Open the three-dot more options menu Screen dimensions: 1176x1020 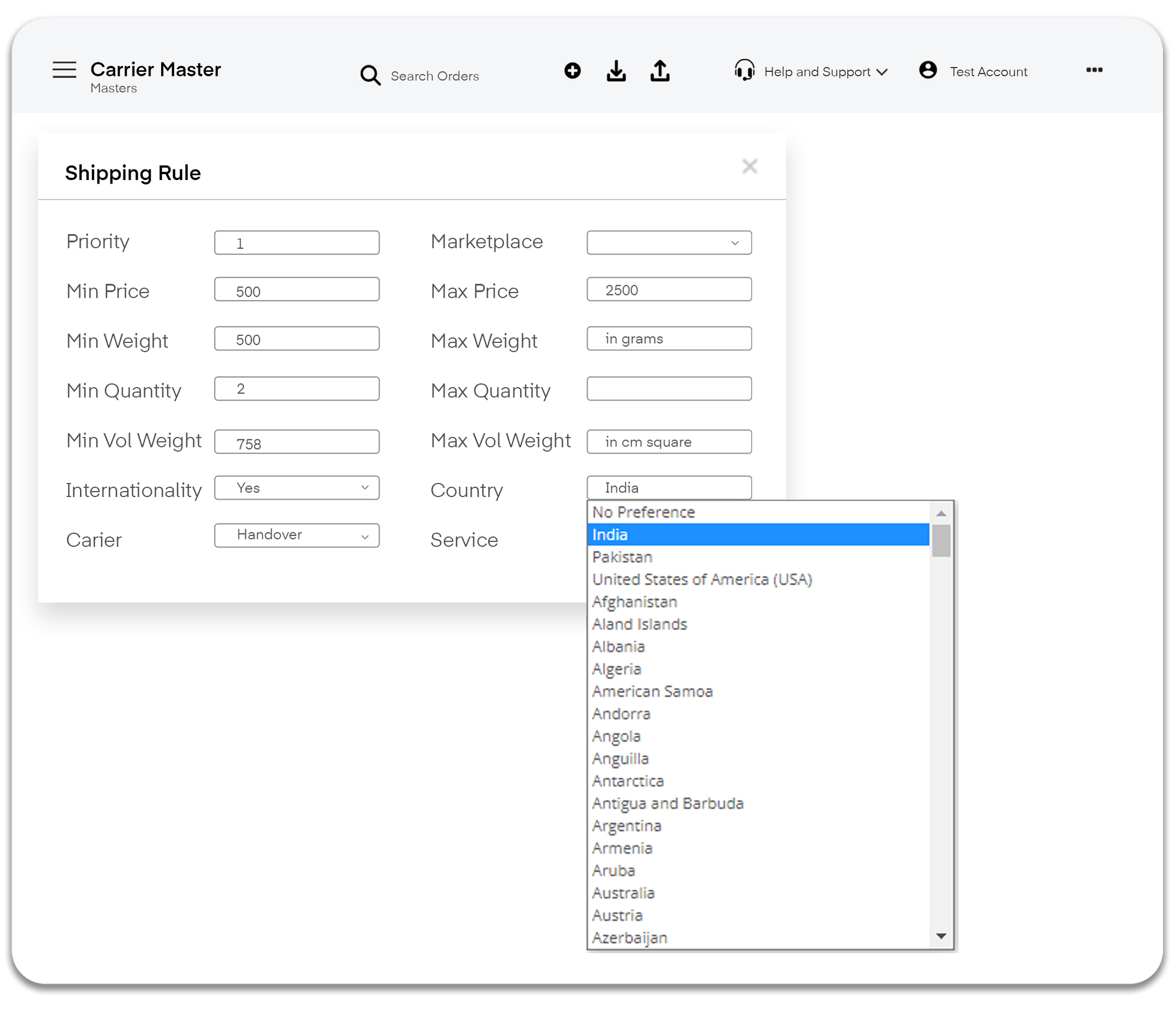pos(1094,70)
